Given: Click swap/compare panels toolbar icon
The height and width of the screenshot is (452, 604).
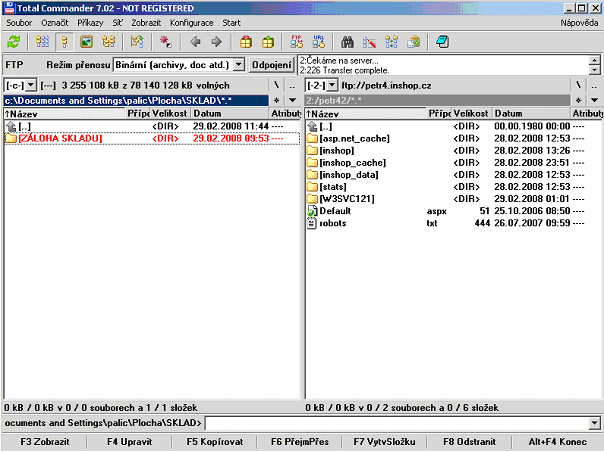Looking at the screenshot, I should 137,42.
